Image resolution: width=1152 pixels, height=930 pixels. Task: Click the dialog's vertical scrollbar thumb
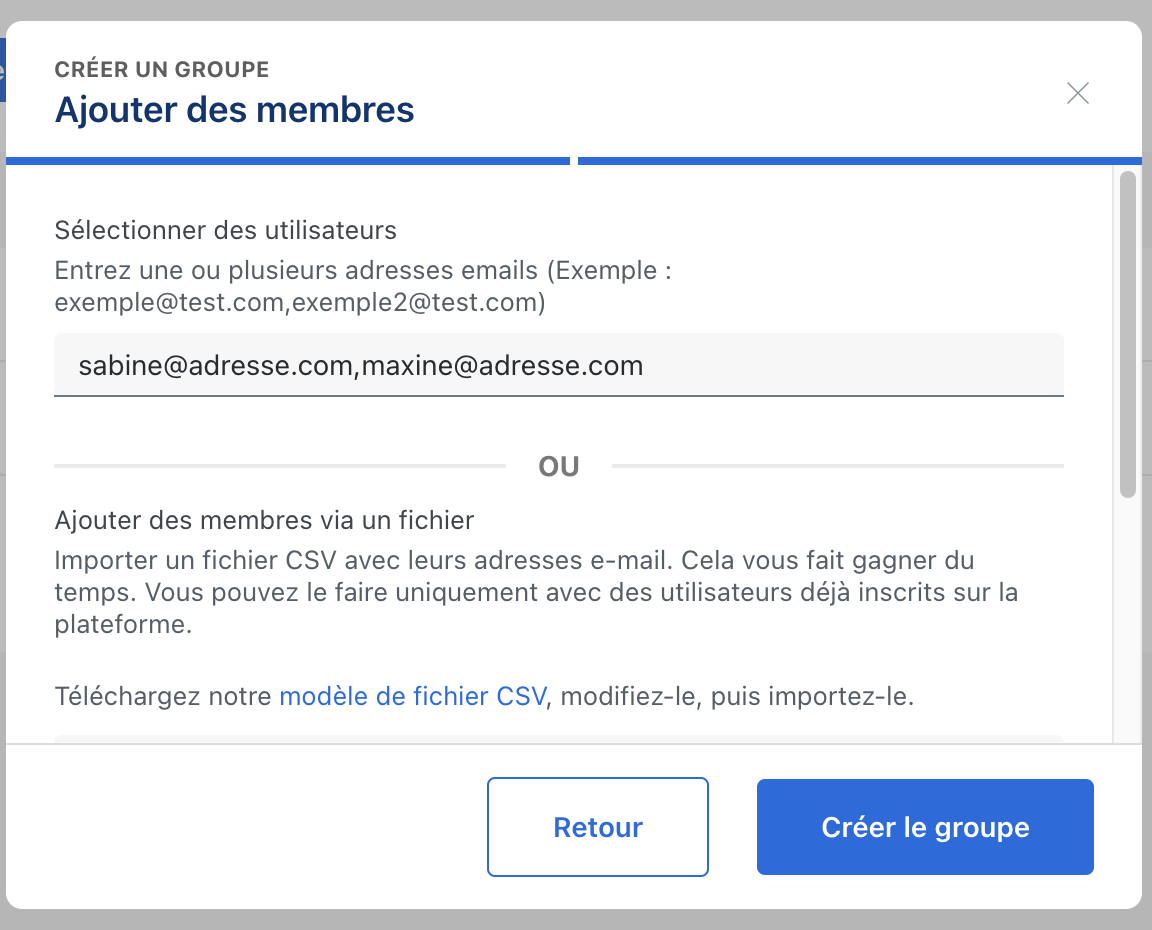click(x=1127, y=334)
